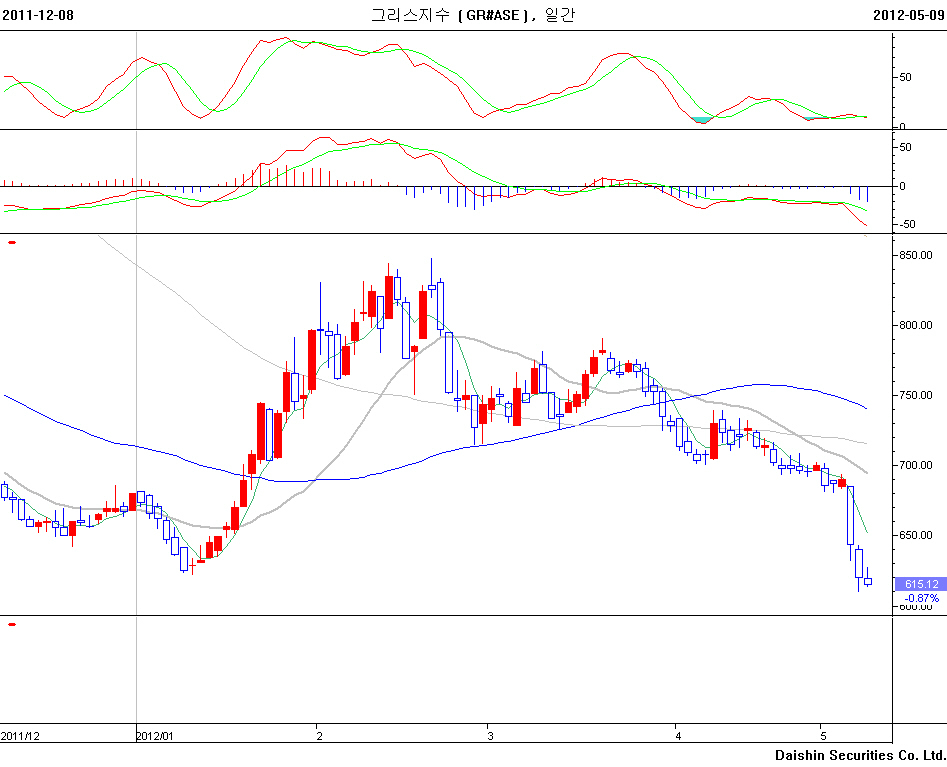Image resolution: width=947 pixels, height=767 pixels.
Task: Click the 700.00 price axis label
Action: 915,465
